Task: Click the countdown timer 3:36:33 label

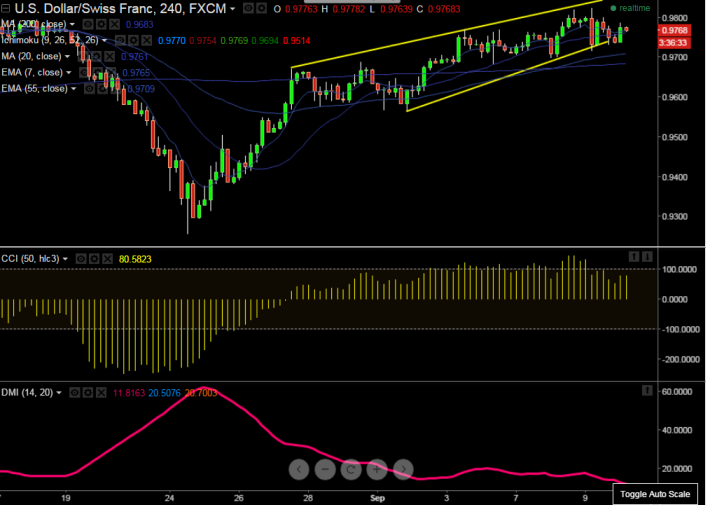Action: coord(674,43)
